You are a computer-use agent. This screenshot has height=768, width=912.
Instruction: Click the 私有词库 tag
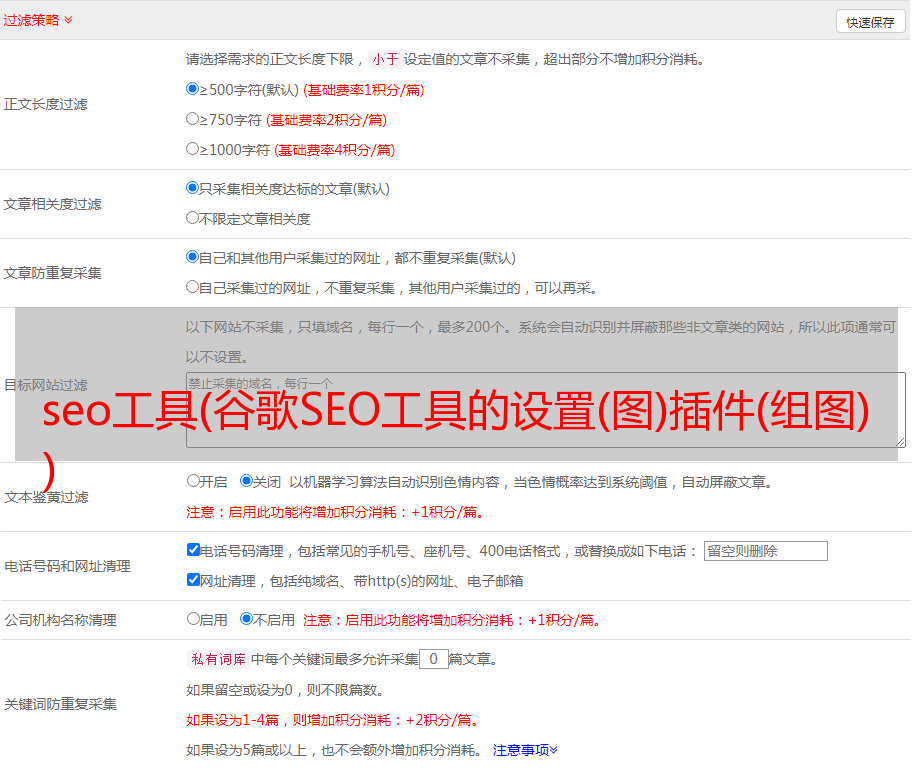tap(219, 659)
